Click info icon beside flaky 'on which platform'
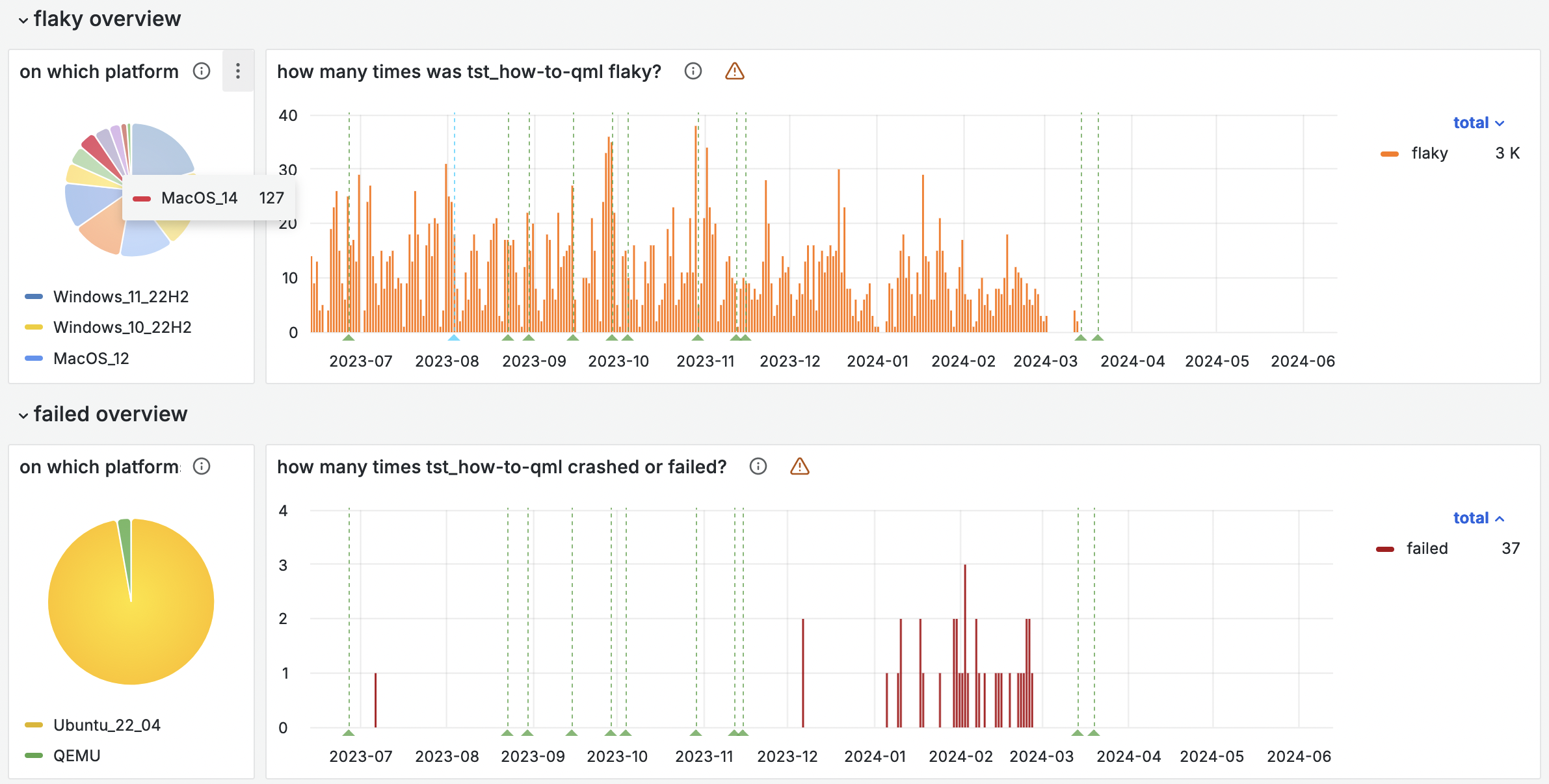The height and width of the screenshot is (784, 1549). pyautogui.click(x=202, y=71)
